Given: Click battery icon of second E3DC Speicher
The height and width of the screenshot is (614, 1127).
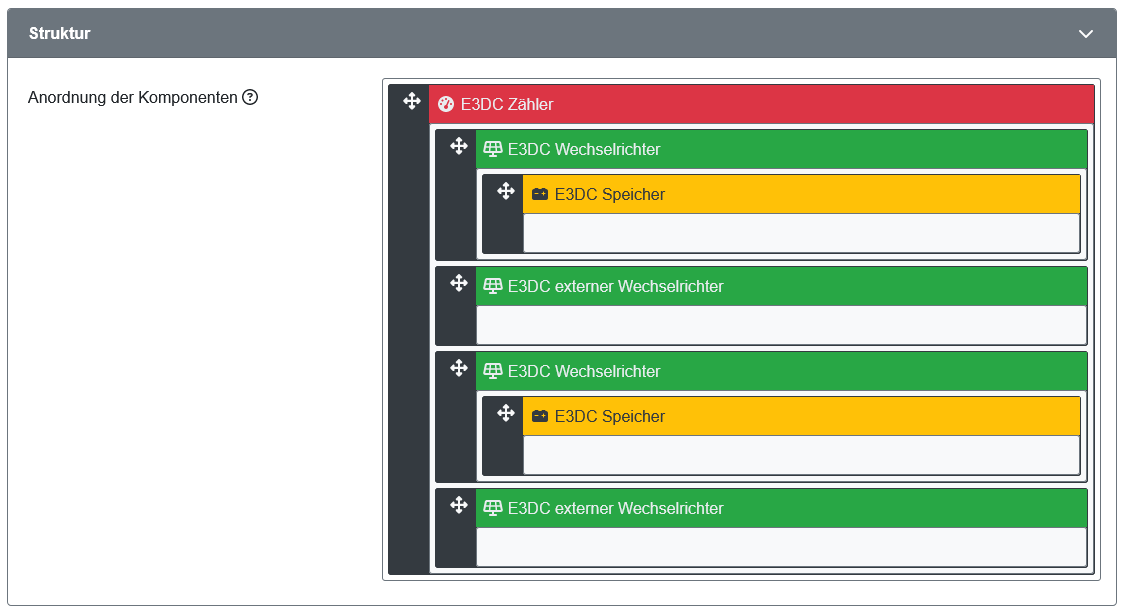Looking at the screenshot, I should (540, 416).
